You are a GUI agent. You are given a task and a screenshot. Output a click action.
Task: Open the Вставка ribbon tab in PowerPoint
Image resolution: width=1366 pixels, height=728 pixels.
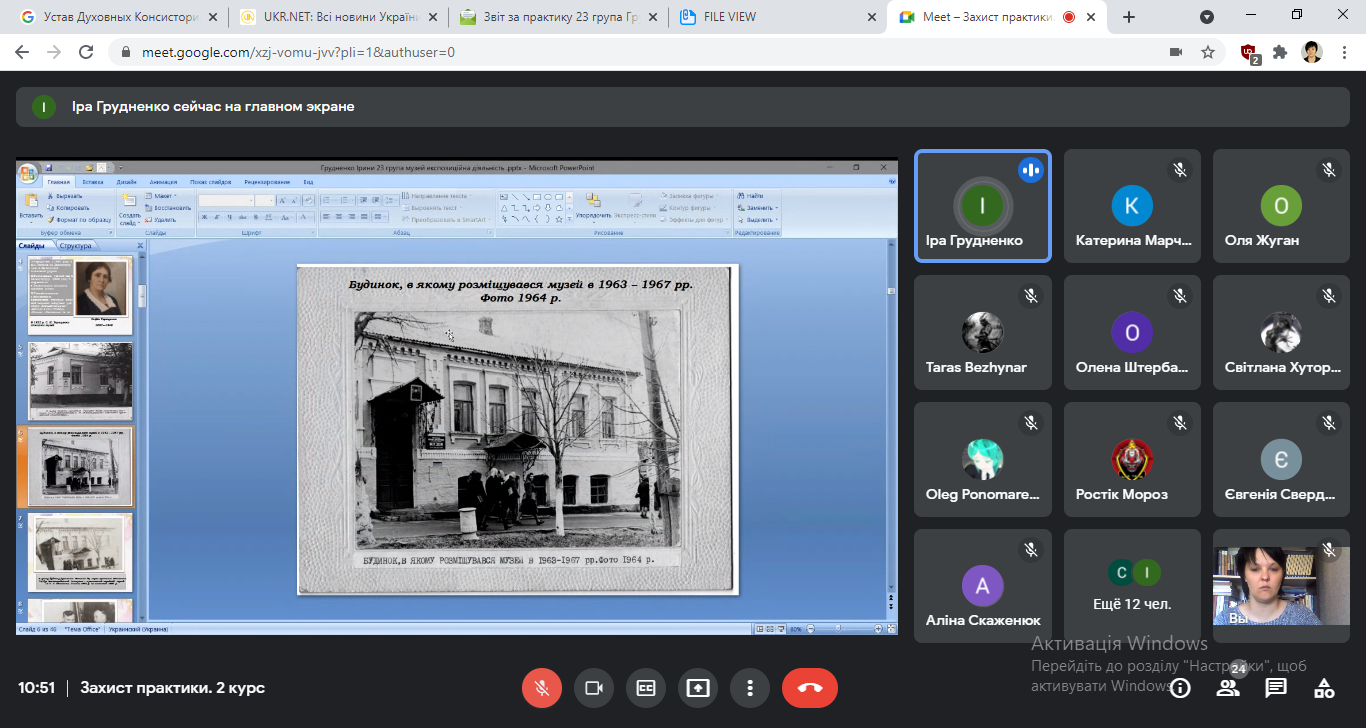pos(93,182)
